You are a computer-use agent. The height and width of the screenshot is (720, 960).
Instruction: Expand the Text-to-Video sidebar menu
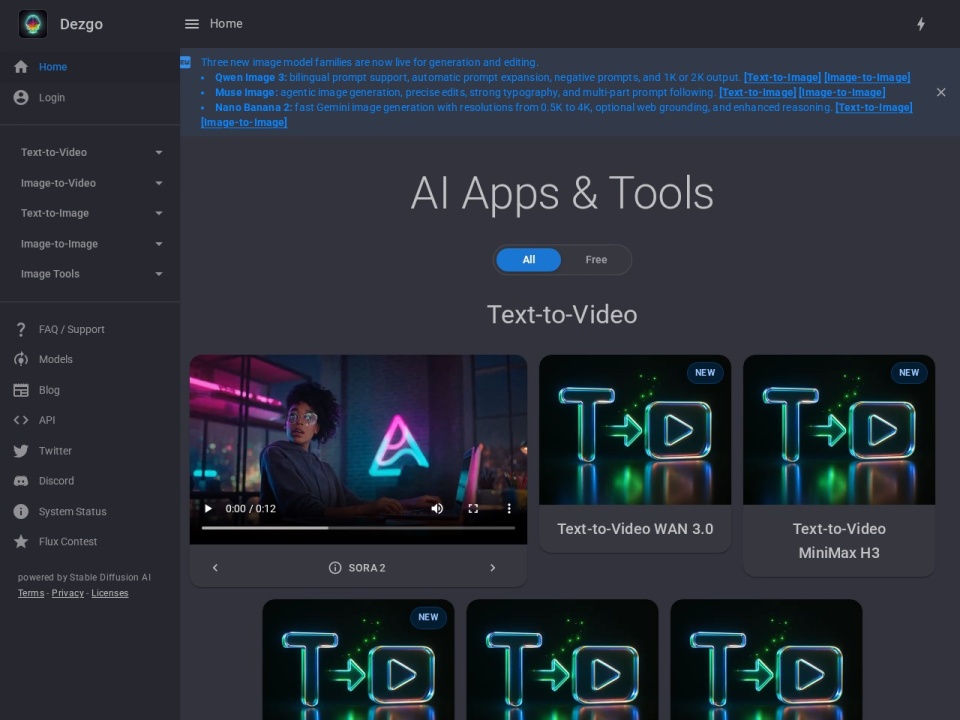point(90,152)
